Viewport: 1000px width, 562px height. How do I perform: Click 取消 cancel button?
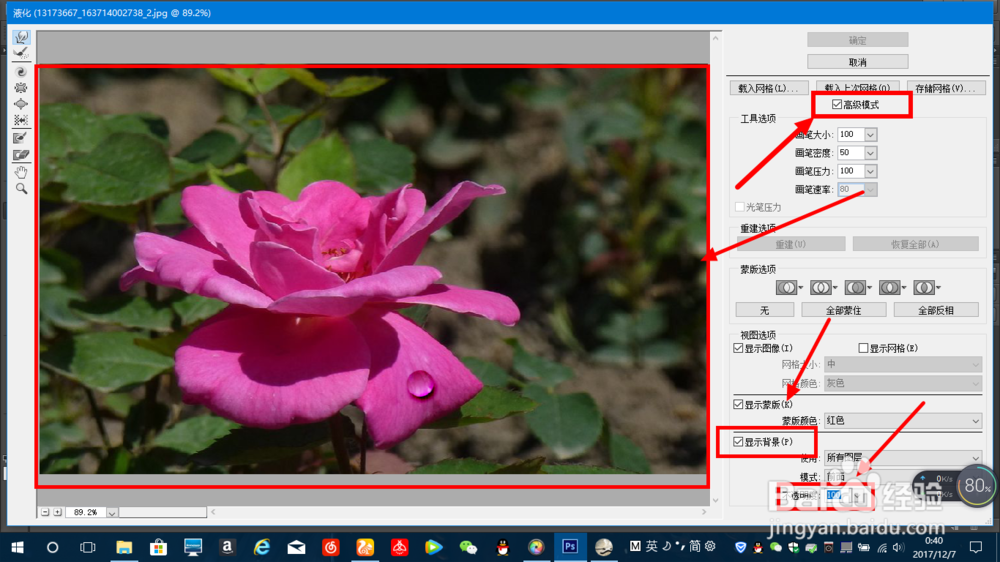tap(858, 62)
